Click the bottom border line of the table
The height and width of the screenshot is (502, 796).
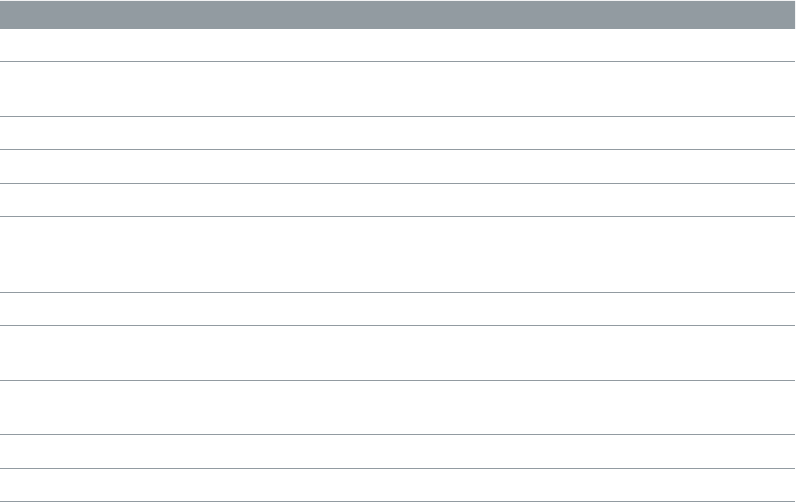point(398,500)
